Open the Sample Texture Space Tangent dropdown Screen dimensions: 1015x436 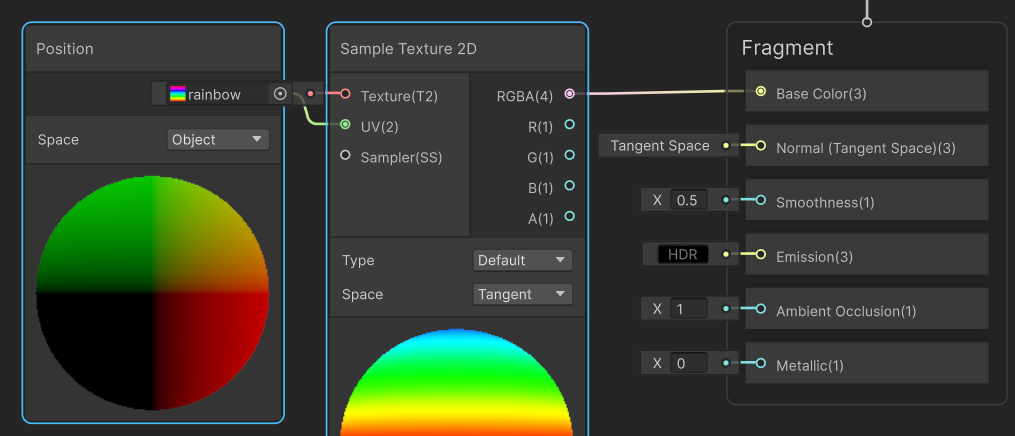coord(522,294)
